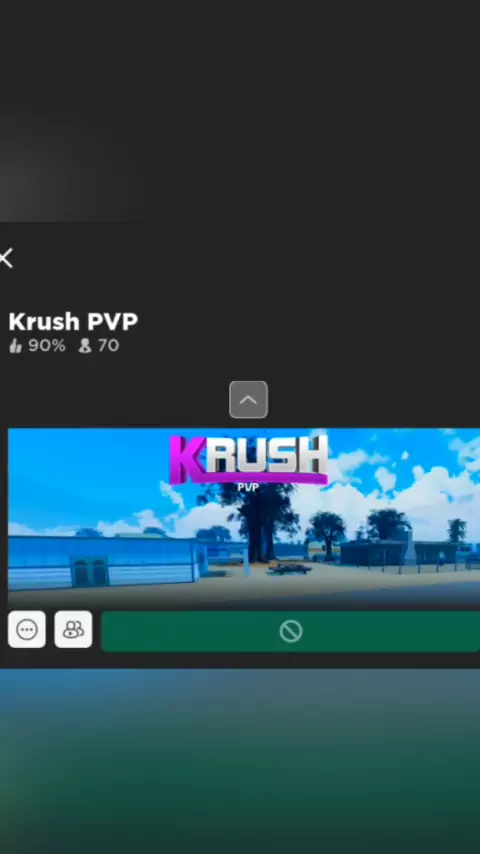Click the KRUSH logo in the thumbnail
480x854 pixels.
[248, 459]
